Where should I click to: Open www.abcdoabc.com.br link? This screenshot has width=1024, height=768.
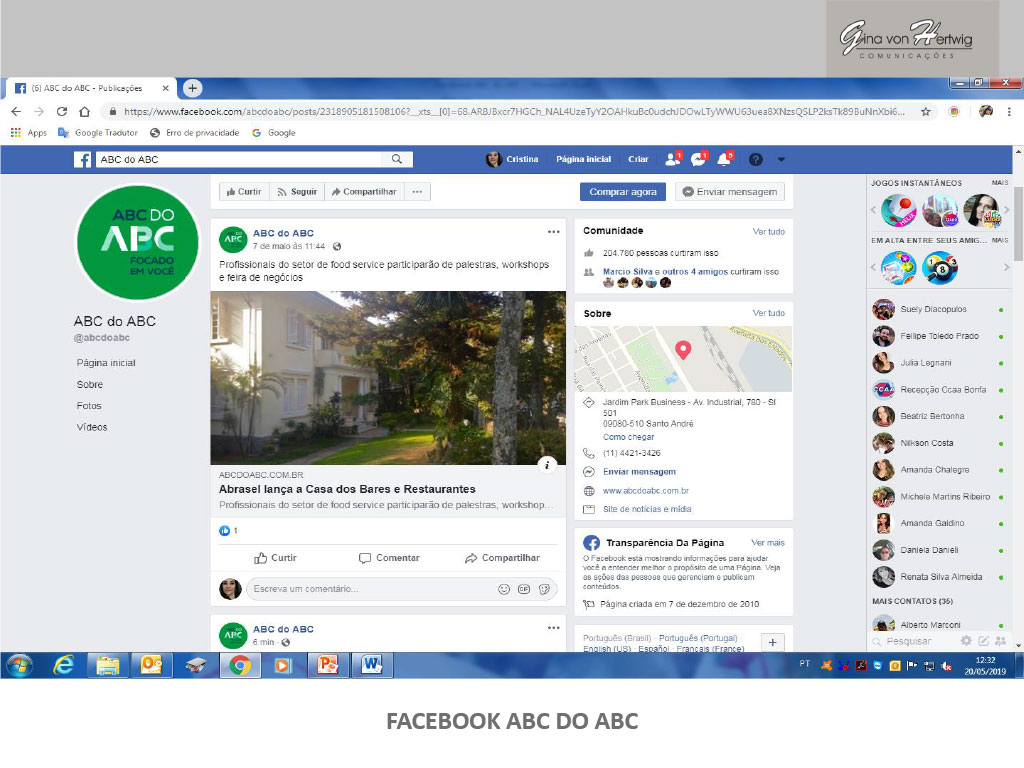point(646,490)
